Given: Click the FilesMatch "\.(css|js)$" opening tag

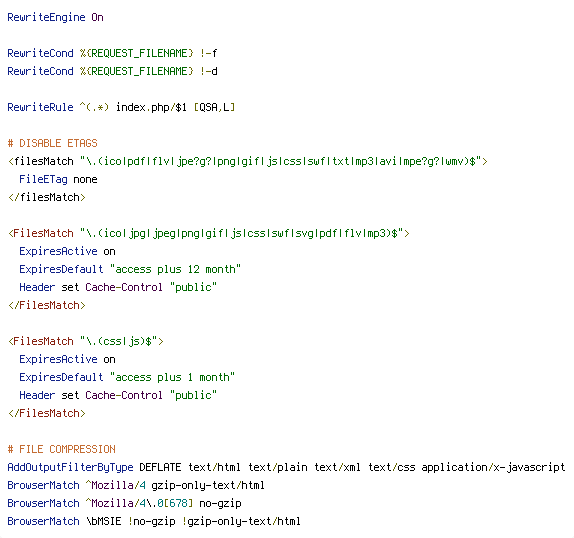Looking at the screenshot, I should pos(85,341).
